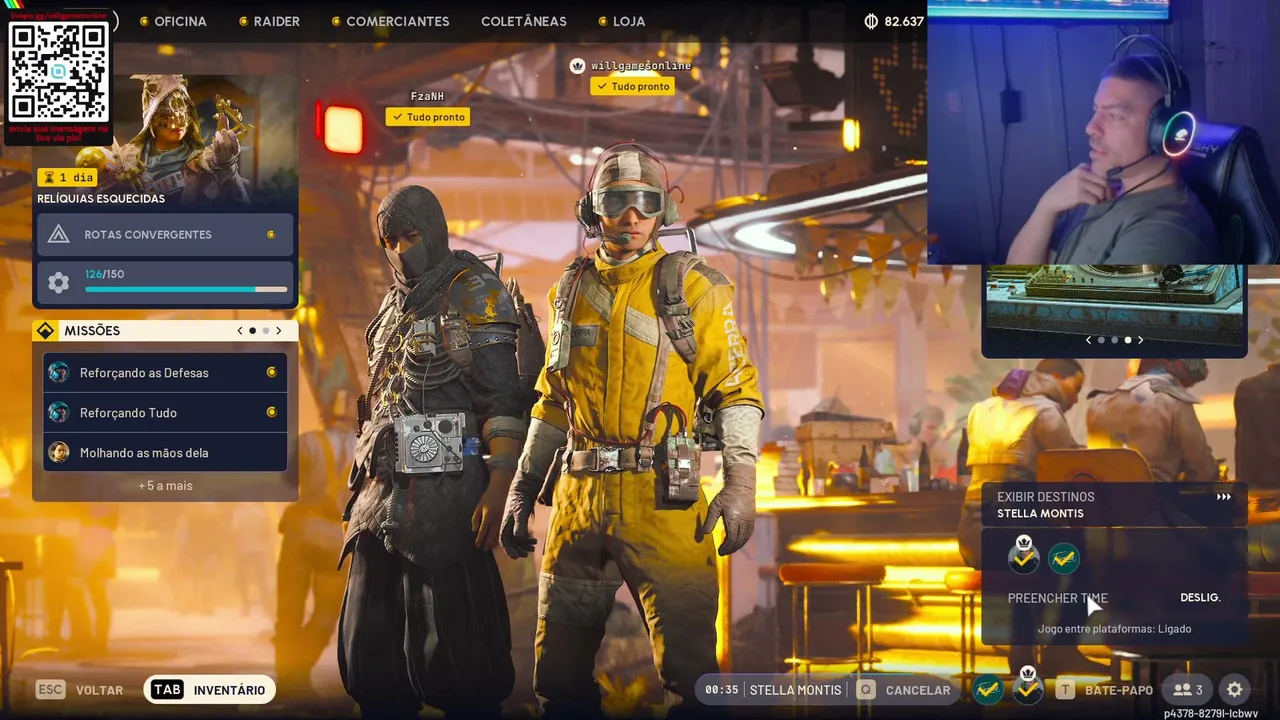The height and width of the screenshot is (720, 1280).
Task: Go to previous Missões page arrow
Action: (240, 331)
